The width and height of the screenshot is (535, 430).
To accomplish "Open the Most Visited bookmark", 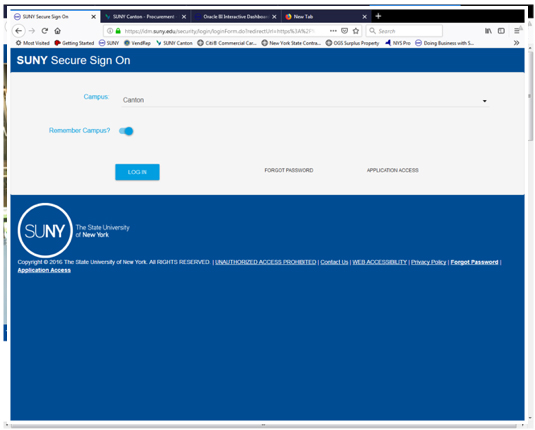I will pos(33,43).
